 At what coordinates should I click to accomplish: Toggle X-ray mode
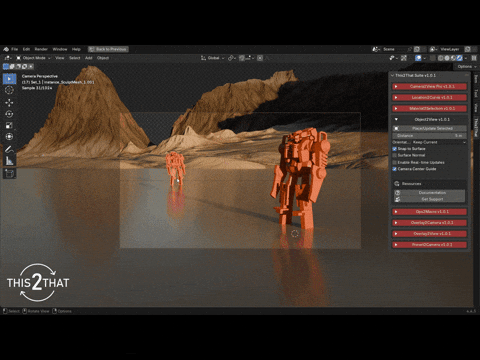click(x=433, y=58)
